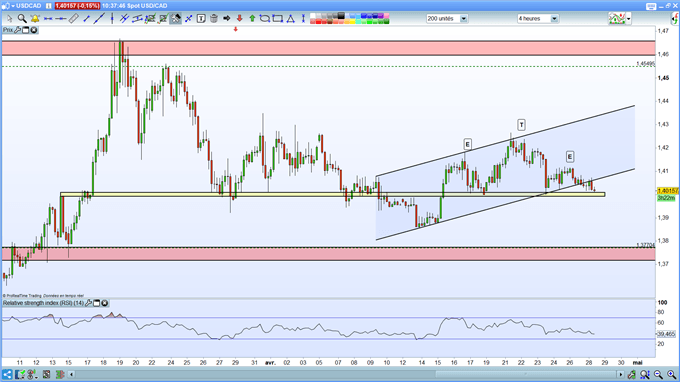Select the long trend line tool
680x382 pixels.
(x=99, y=18)
